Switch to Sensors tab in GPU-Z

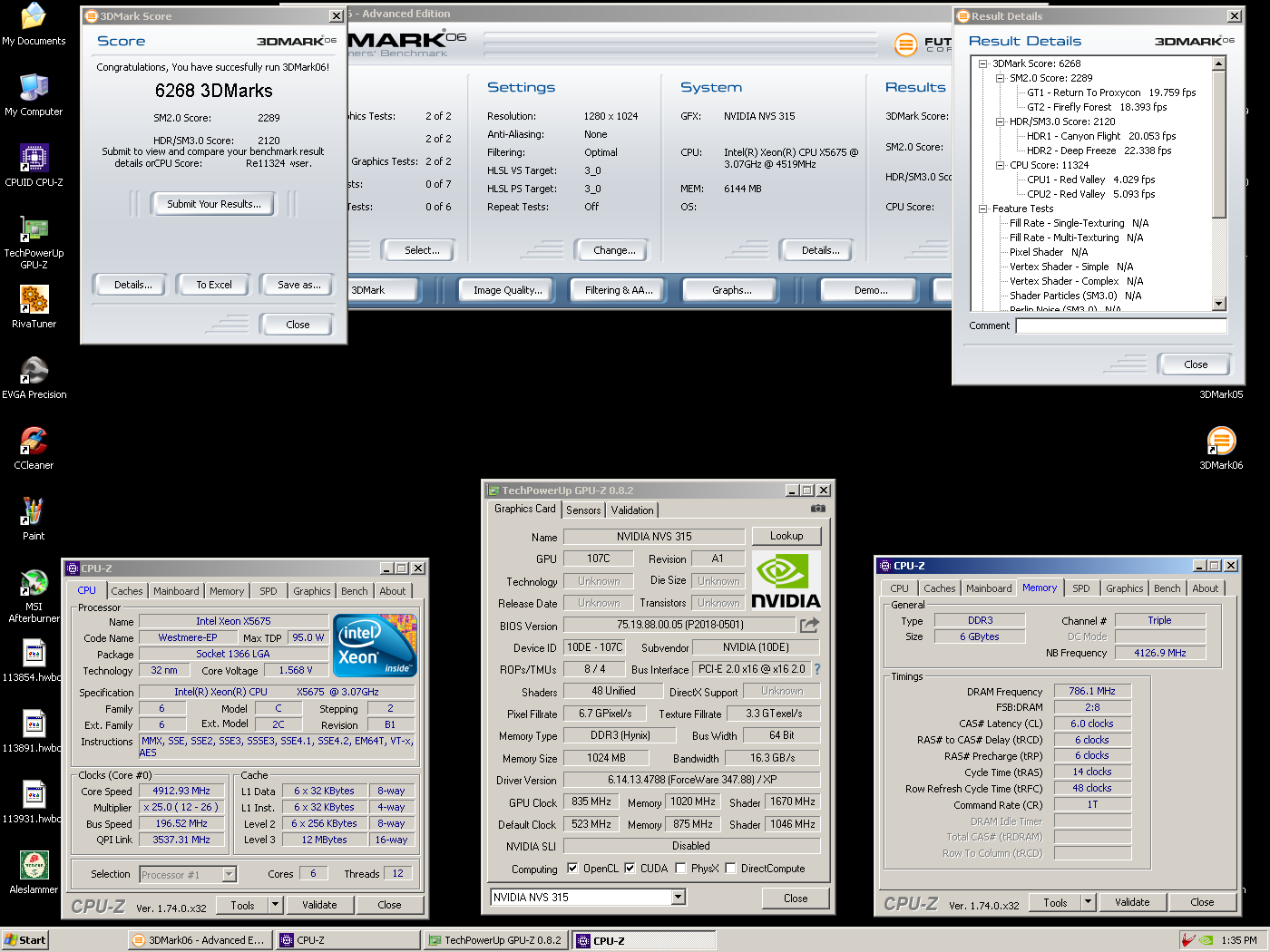(583, 510)
